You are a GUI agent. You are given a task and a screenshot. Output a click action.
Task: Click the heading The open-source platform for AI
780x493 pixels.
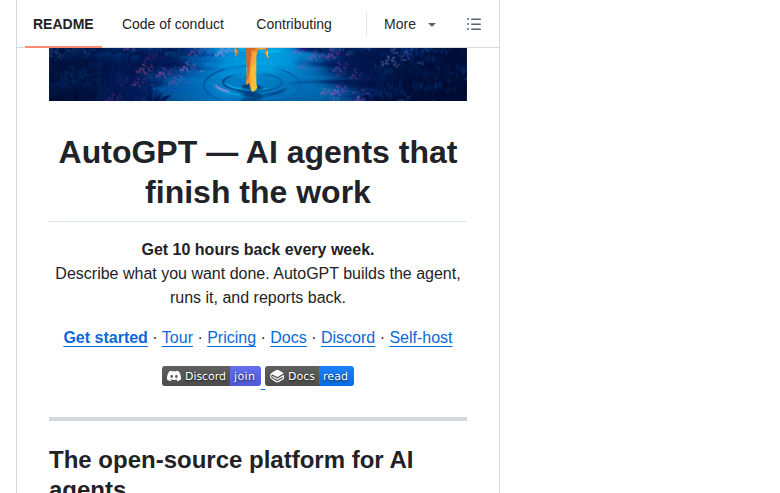pos(231,470)
